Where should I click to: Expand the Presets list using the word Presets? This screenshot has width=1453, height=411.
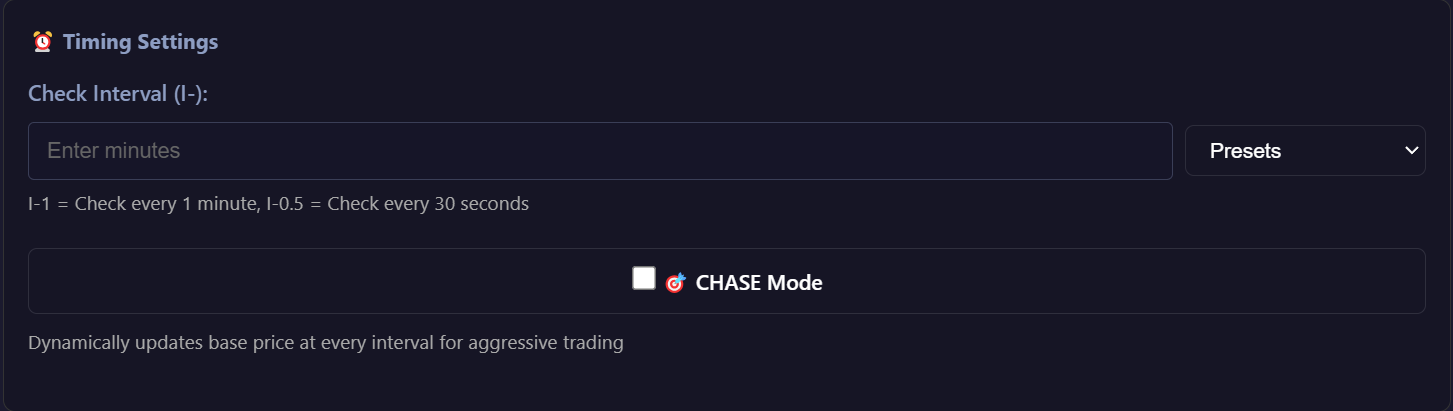coord(1245,151)
